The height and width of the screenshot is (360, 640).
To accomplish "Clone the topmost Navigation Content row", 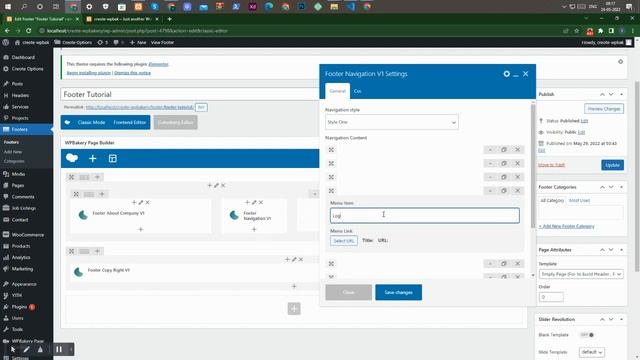I will click(x=504, y=150).
